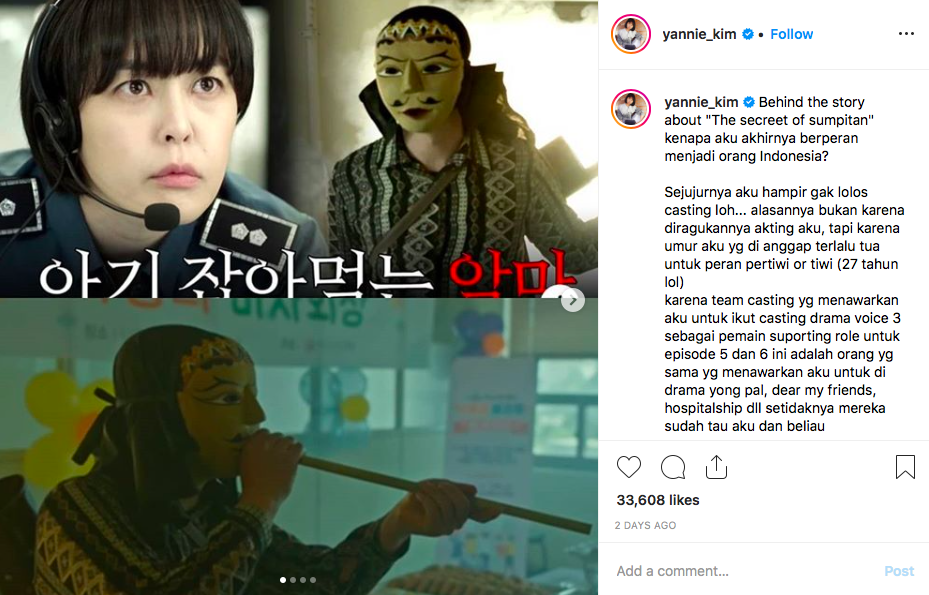The image size is (929, 595).
Task: Save post with the bookmark icon
Action: pyautogui.click(x=905, y=467)
